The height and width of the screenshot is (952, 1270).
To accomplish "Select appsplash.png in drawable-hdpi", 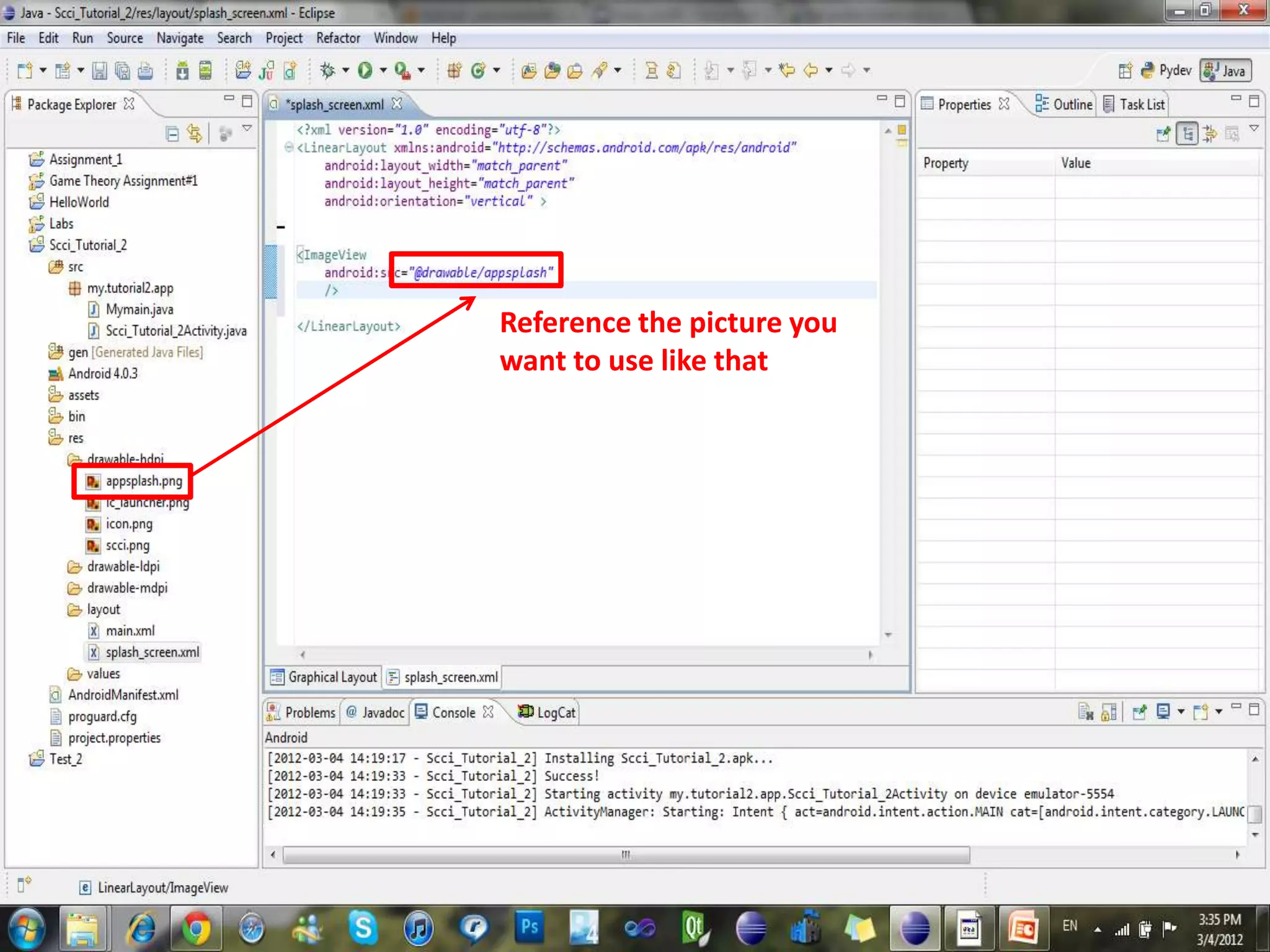I will (135, 482).
